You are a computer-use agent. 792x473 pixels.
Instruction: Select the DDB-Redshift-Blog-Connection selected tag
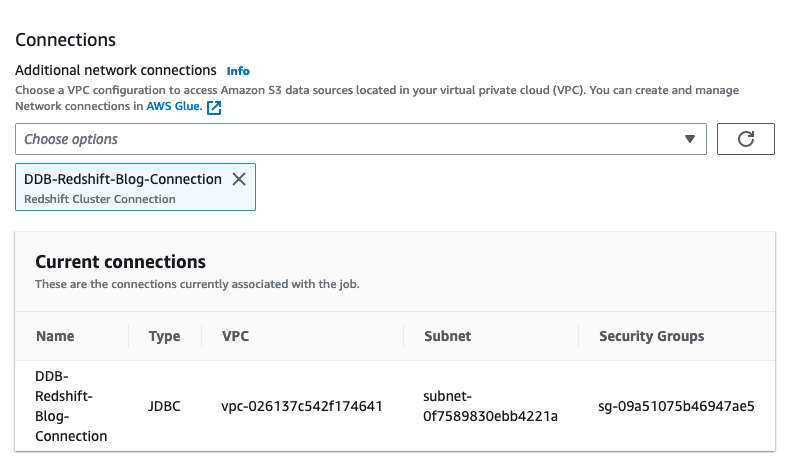point(122,179)
